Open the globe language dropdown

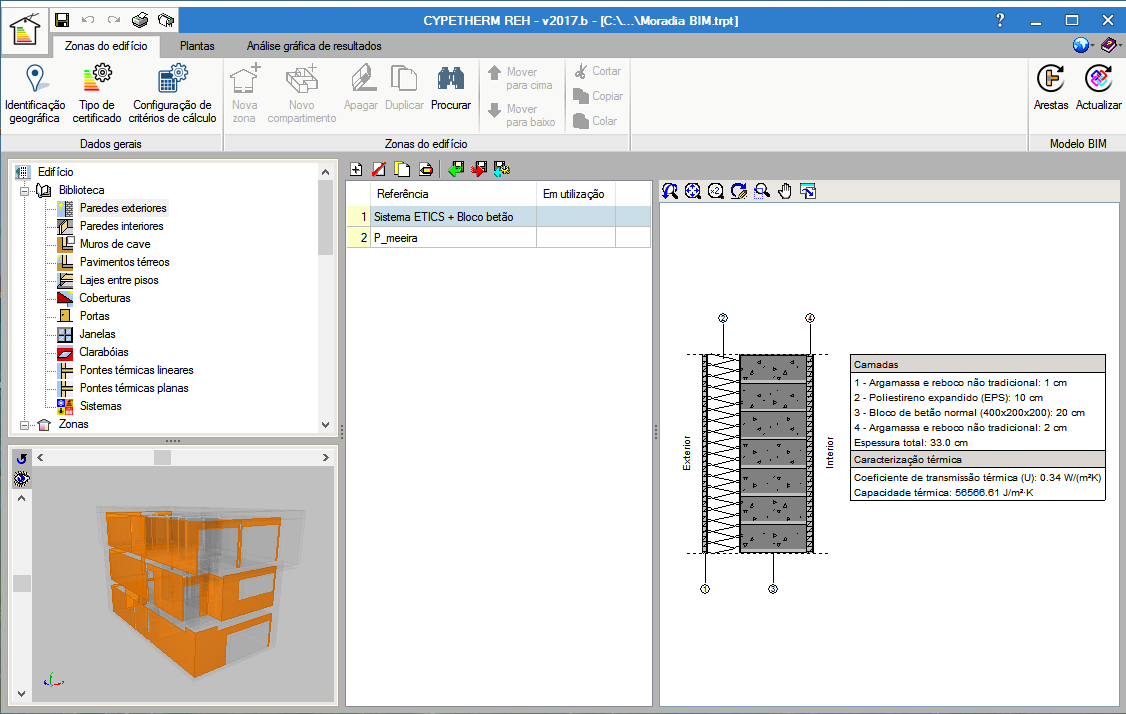click(1084, 45)
